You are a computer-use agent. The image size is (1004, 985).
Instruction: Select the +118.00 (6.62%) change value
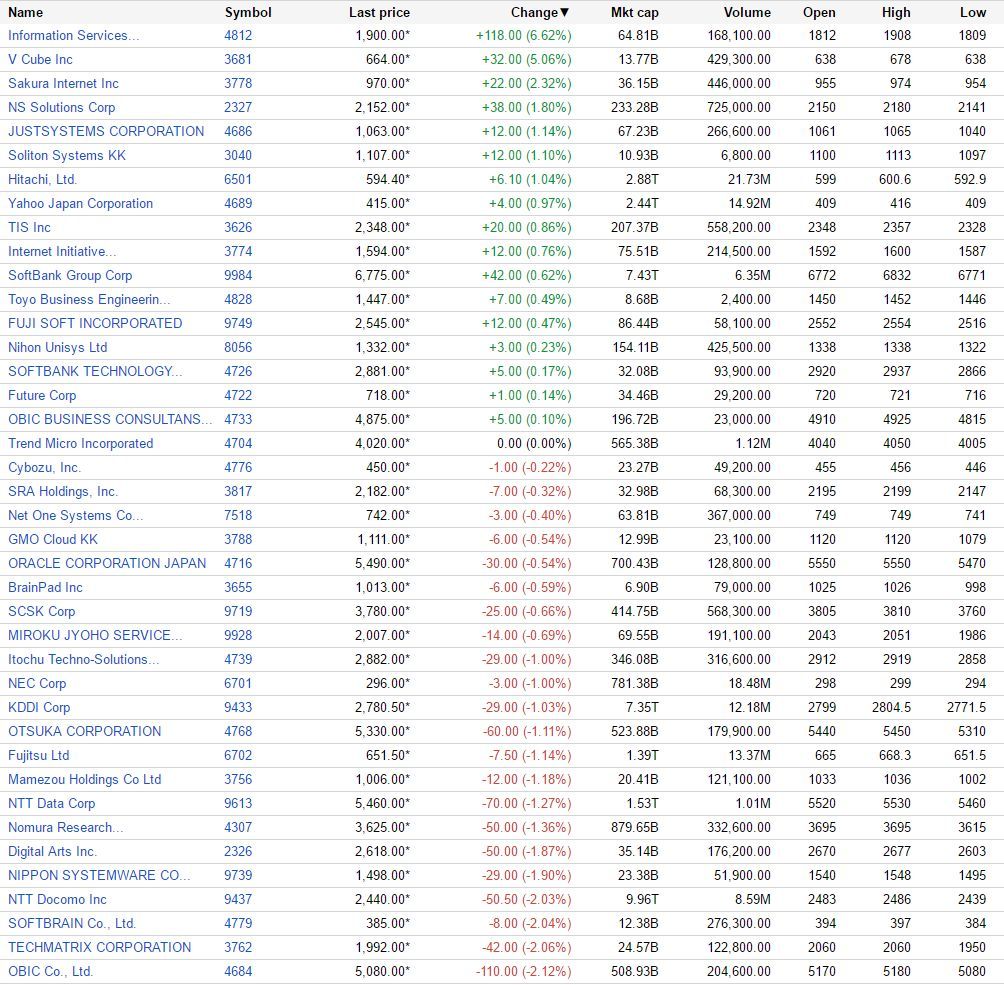point(523,35)
